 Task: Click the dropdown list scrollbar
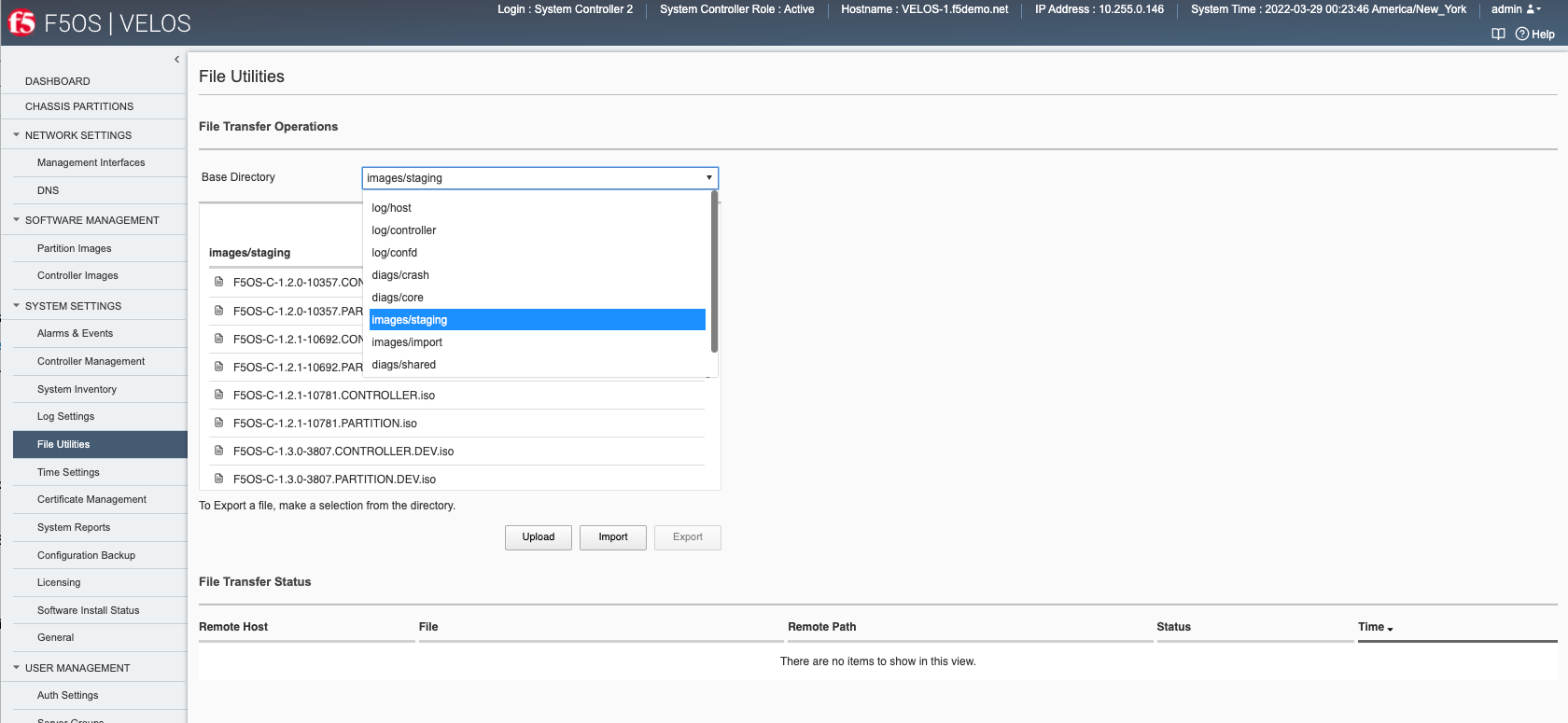(714, 271)
